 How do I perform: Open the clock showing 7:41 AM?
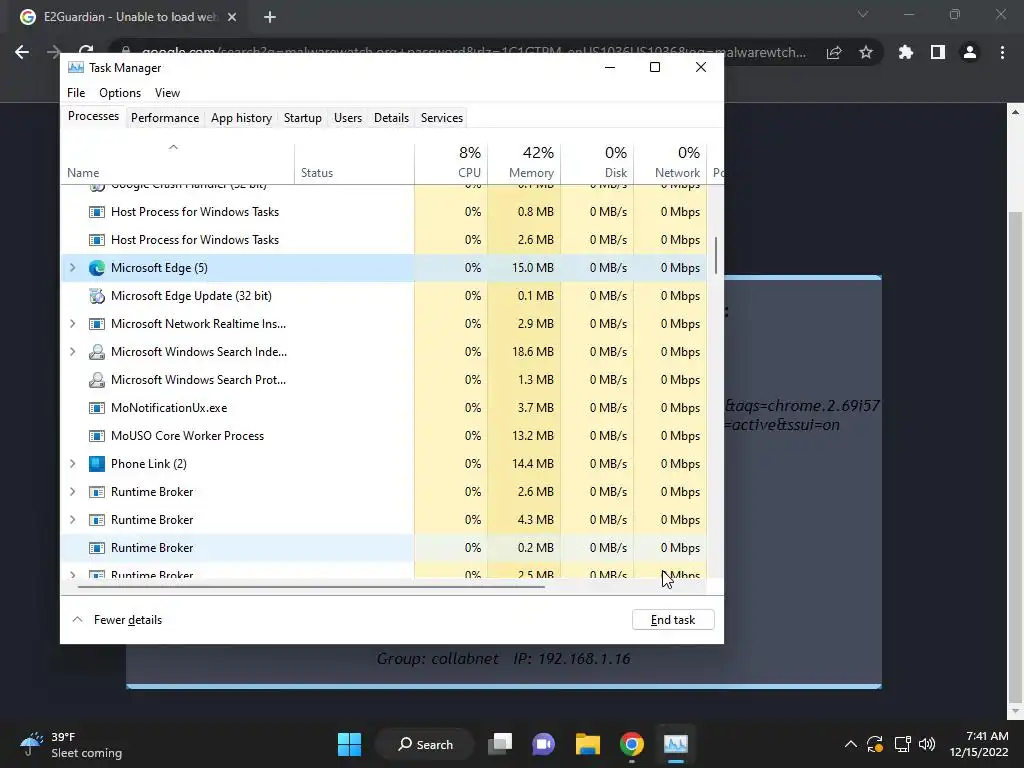(x=978, y=744)
